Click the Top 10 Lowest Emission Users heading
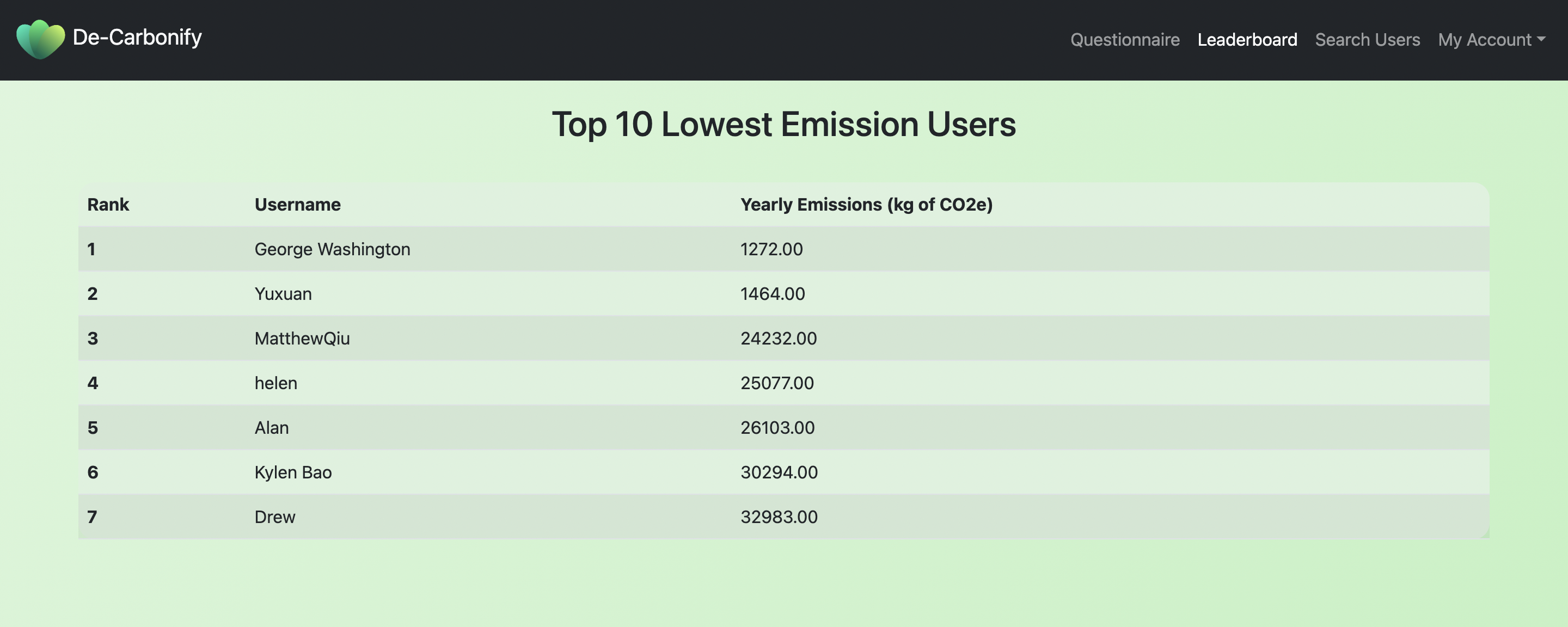The width and height of the screenshot is (1568, 627). 783,125
